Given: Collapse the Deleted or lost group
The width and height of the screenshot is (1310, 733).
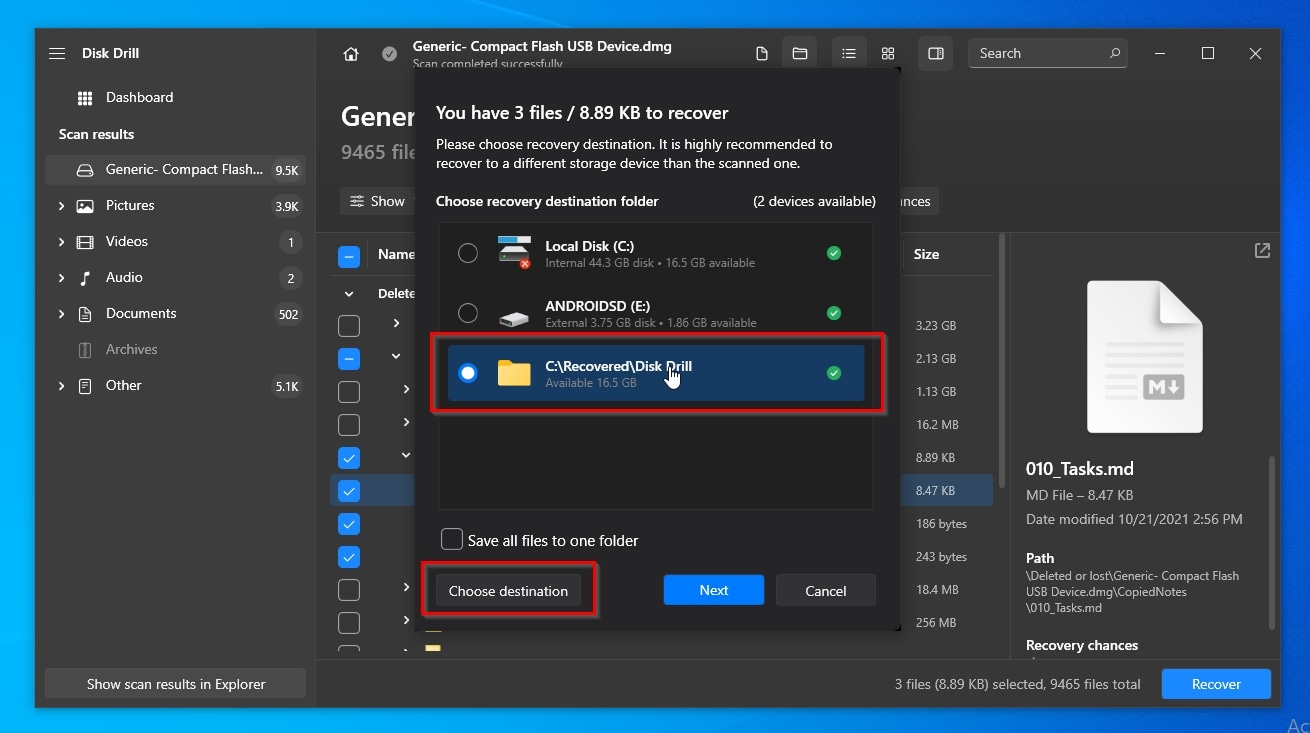Looking at the screenshot, I should pos(349,294).
